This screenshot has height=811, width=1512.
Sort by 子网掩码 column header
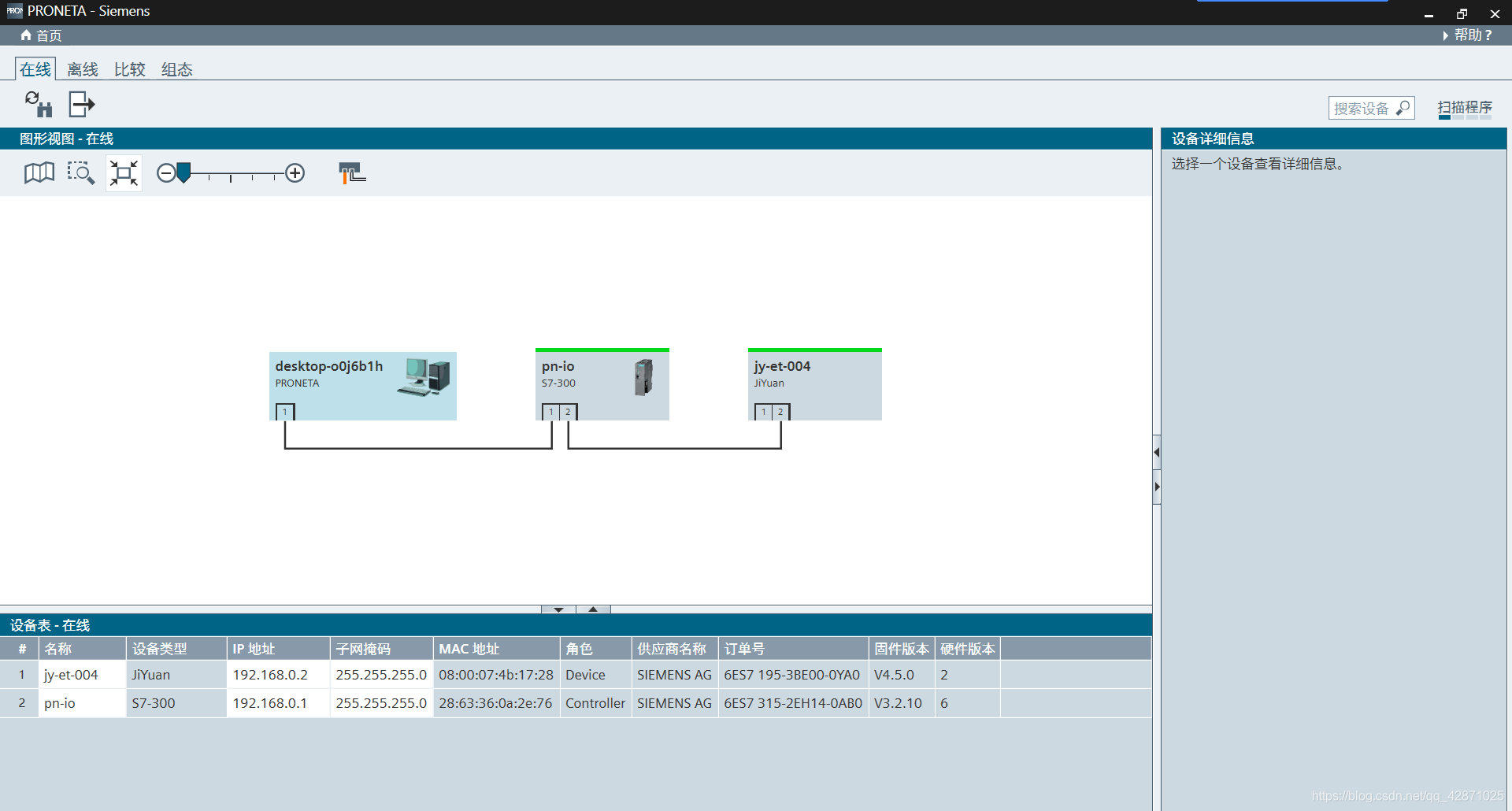pyautogui.click(x=382, y=649)
